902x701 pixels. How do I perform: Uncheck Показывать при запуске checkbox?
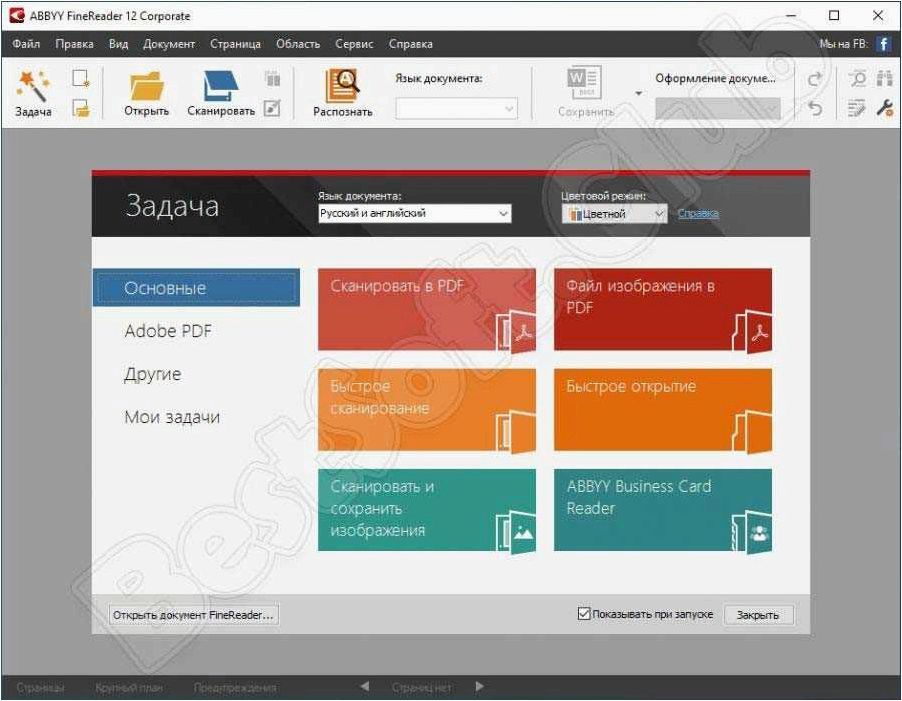[x=583, y=614]
